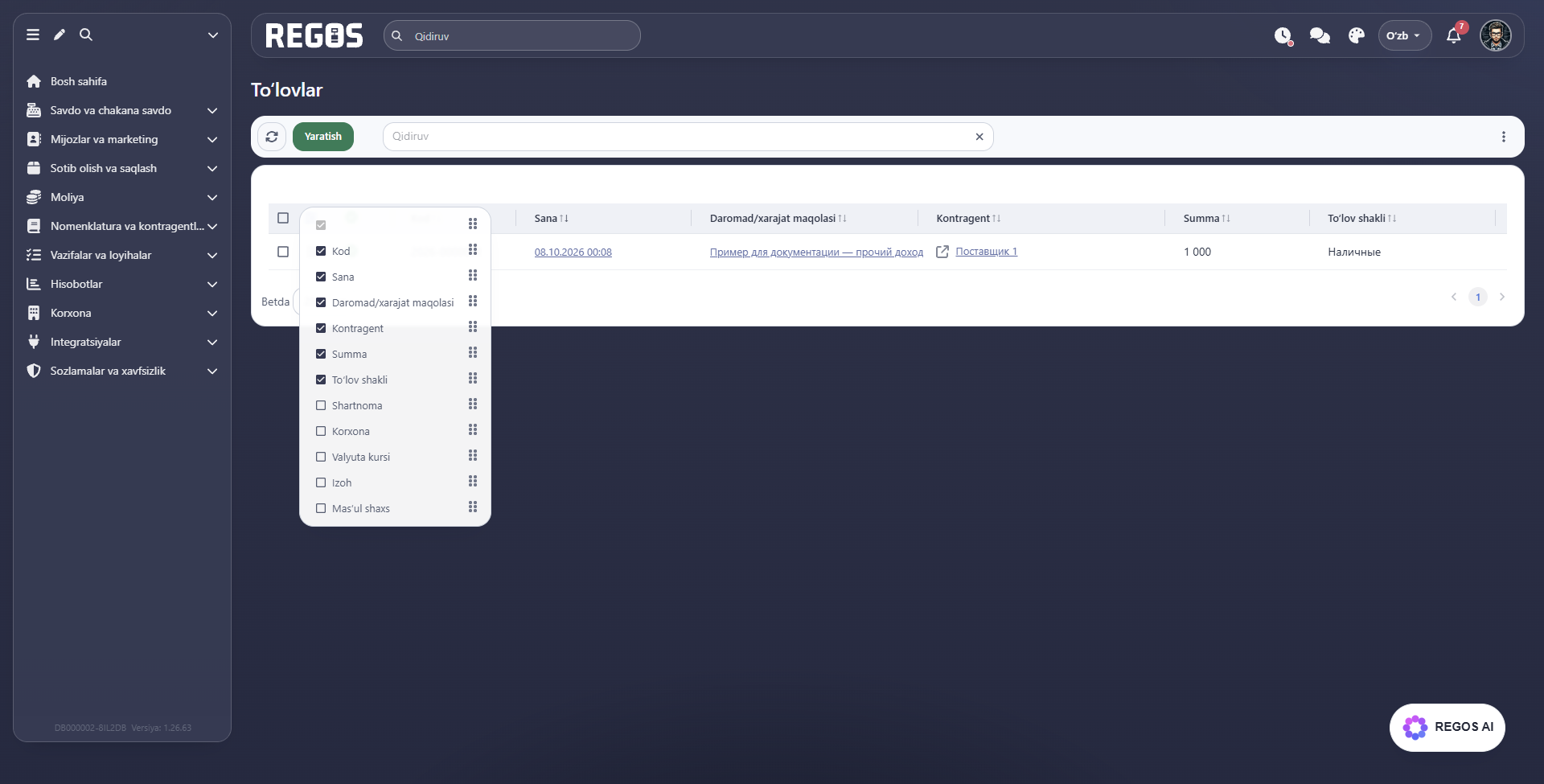The width and height of the screenshot is (1544, 784).
Task: Open notifications bell icon
Action: tap(1454, 35)
